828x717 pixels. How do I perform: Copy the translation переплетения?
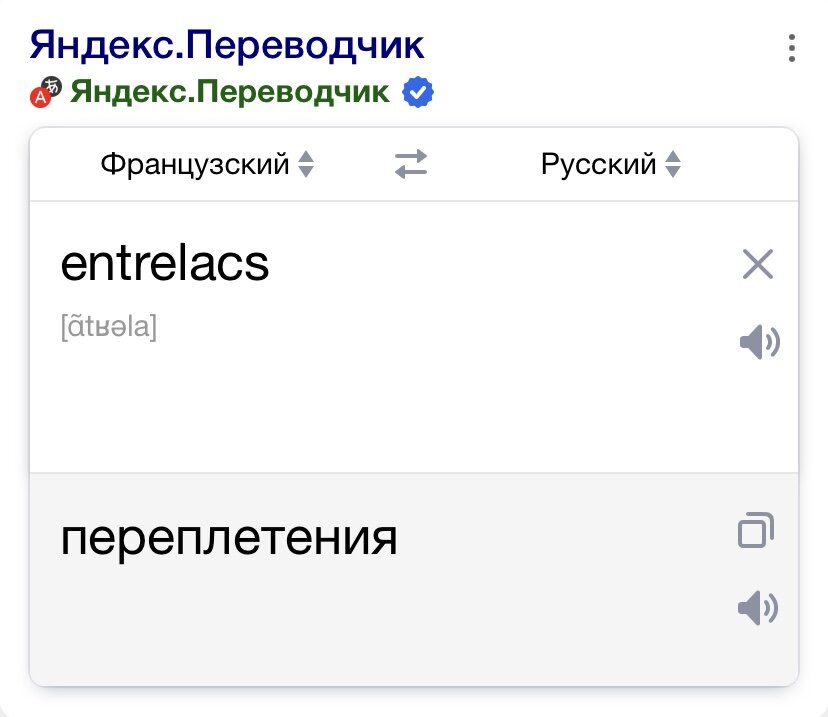pos(754,529)
